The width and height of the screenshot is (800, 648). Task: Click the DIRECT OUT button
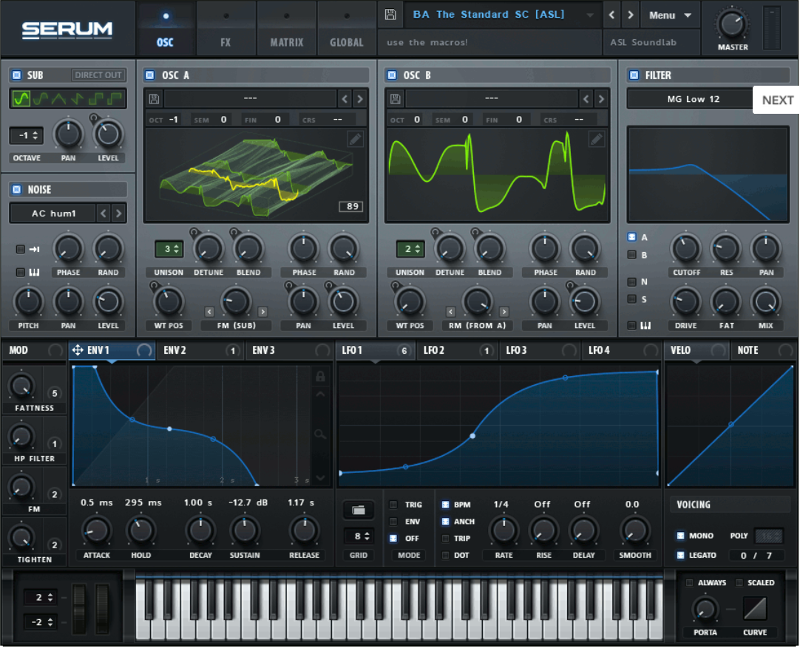(98, 75)
